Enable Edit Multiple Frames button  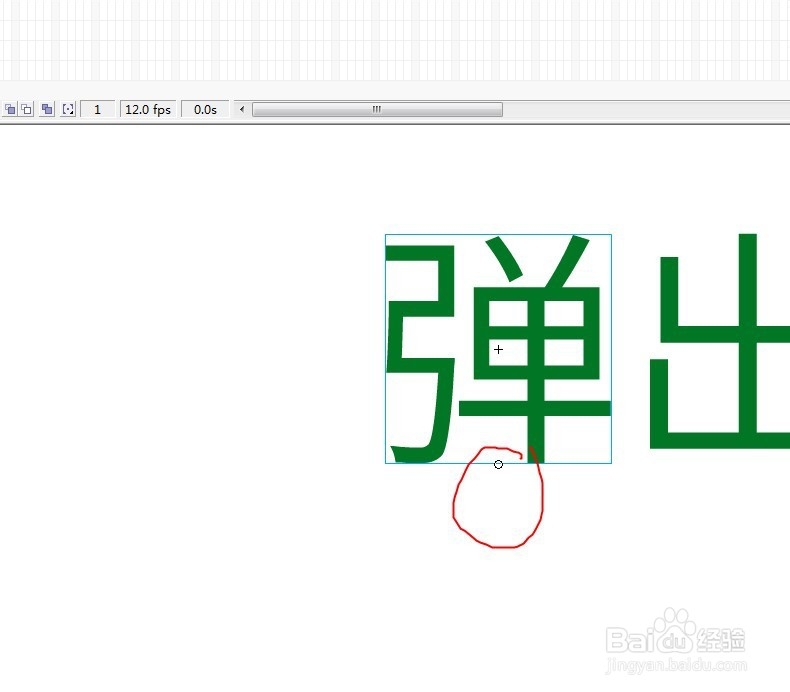point(47,109)
